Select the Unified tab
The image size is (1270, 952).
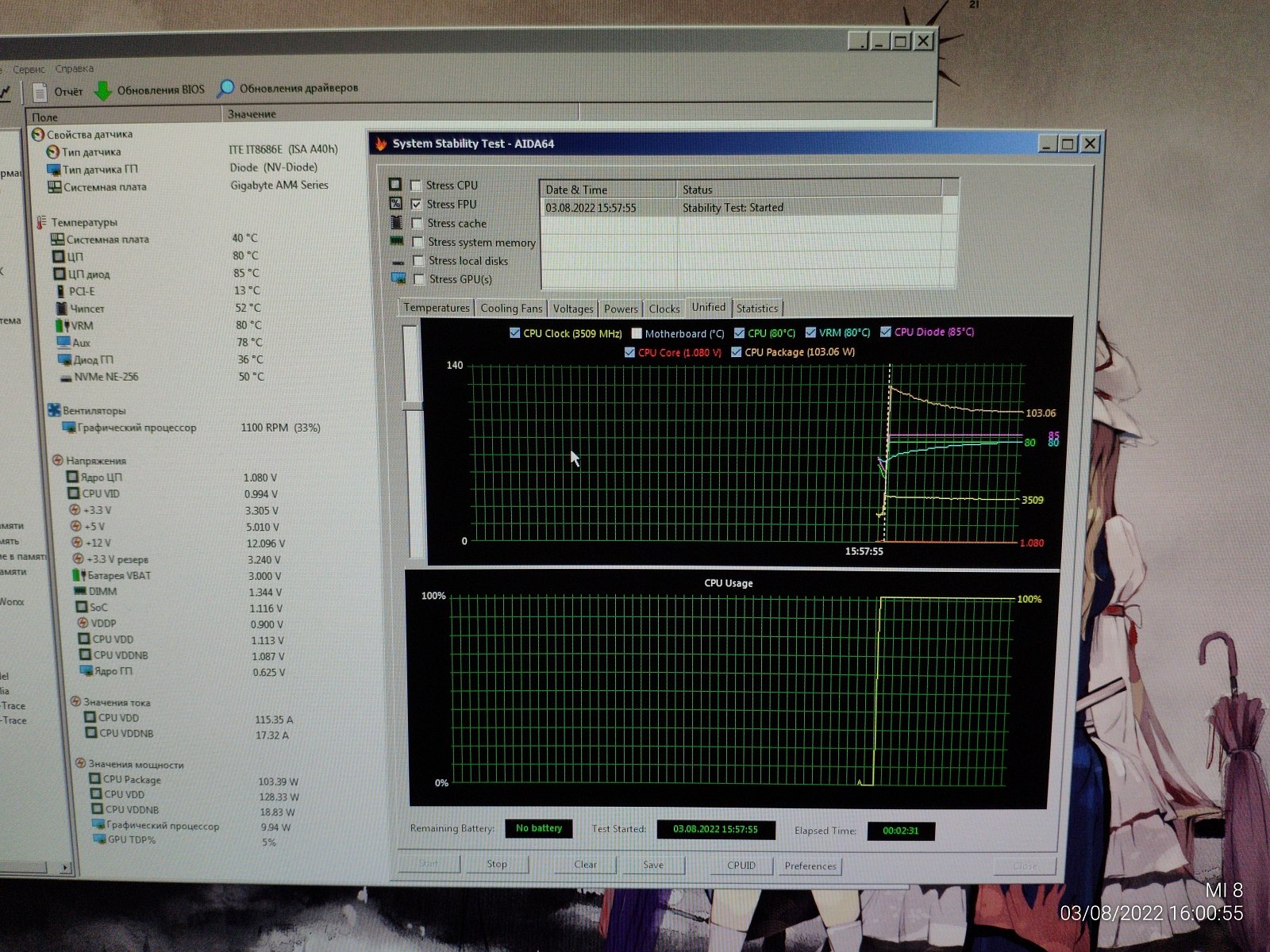click(709, 307)
